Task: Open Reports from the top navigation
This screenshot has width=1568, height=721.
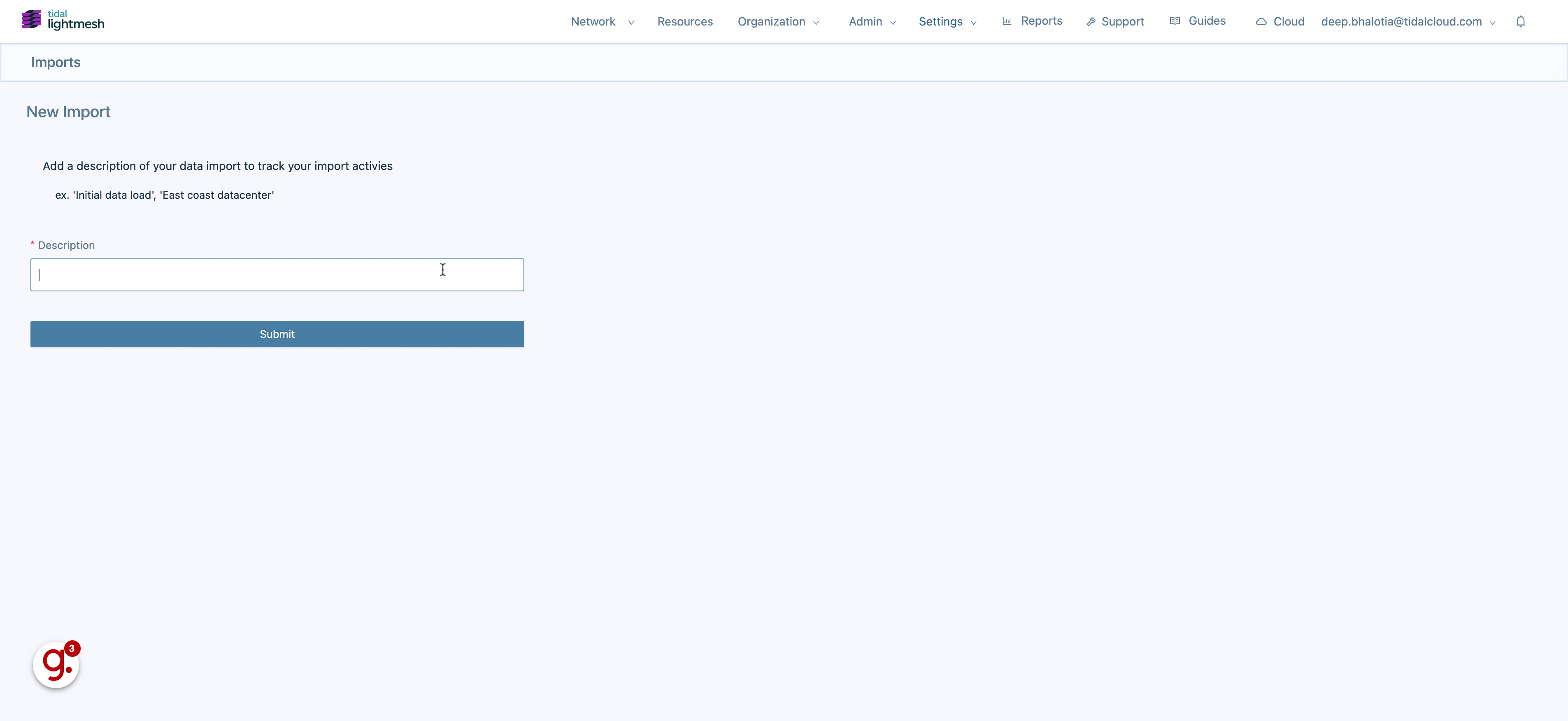Action: click(1041, 21)
